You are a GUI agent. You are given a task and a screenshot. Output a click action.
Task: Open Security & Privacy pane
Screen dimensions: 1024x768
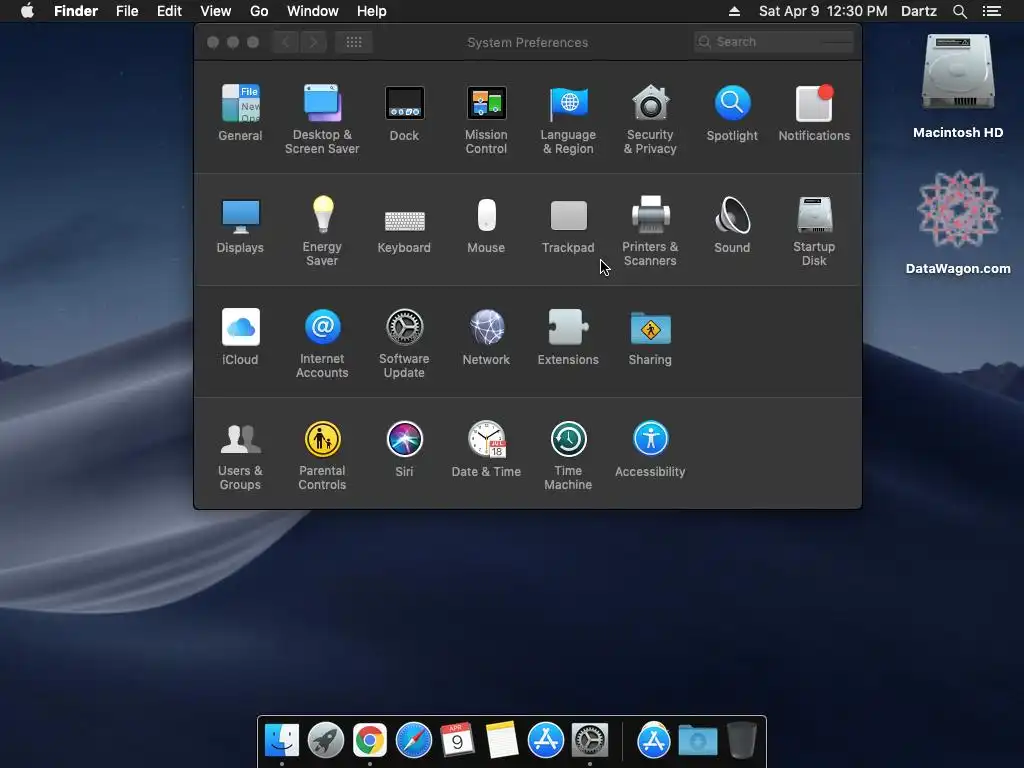tap(650, 119)
